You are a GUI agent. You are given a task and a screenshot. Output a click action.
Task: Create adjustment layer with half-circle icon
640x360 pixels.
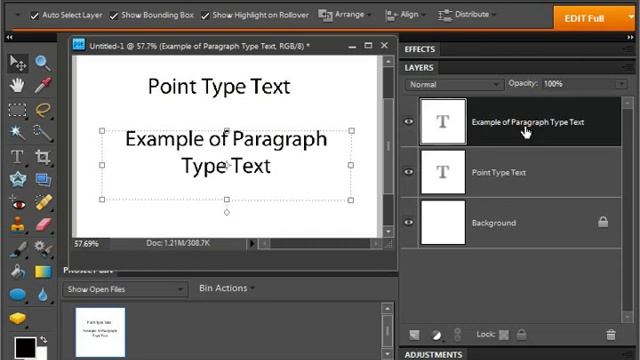tap(436, 335)
